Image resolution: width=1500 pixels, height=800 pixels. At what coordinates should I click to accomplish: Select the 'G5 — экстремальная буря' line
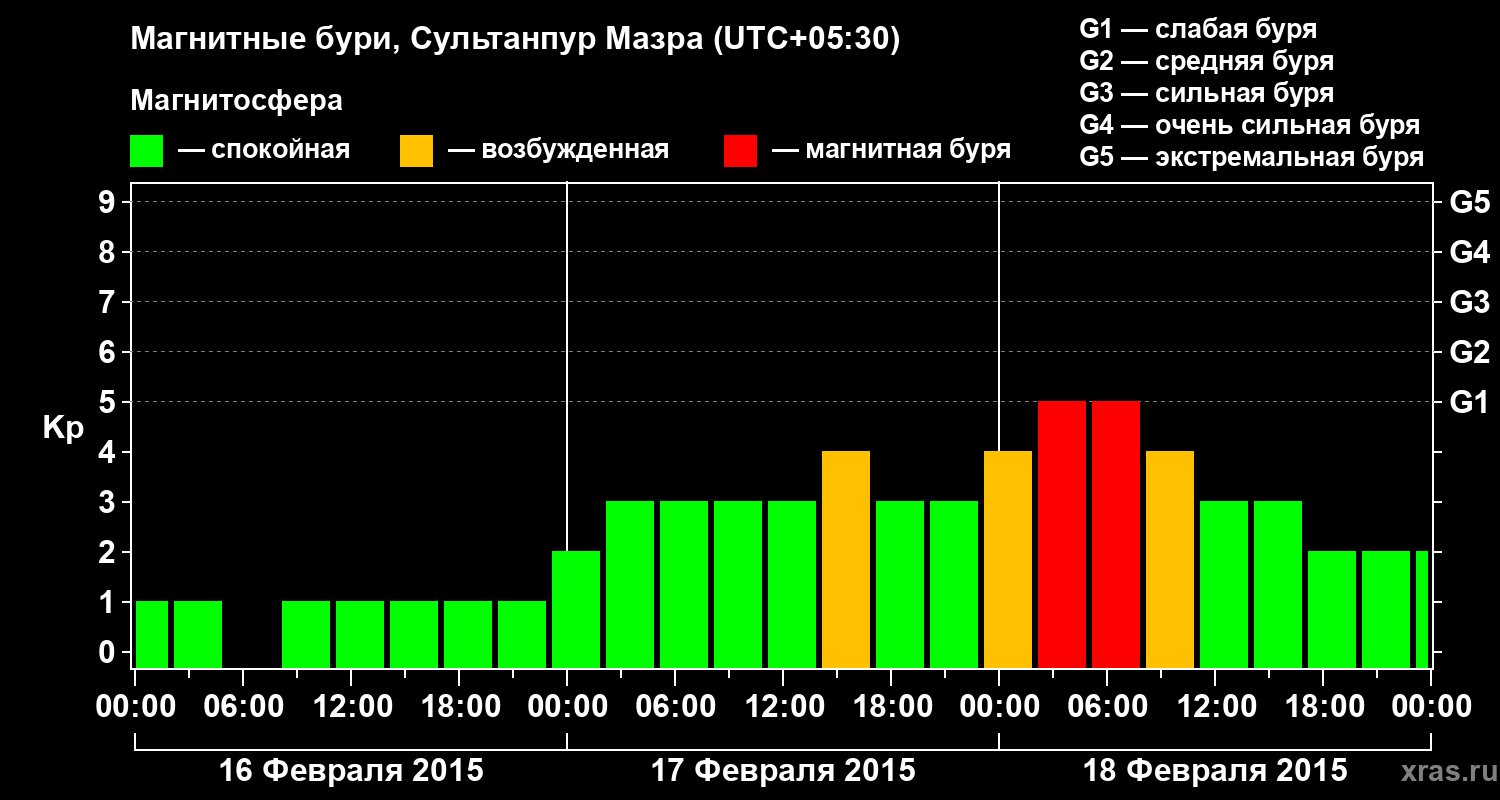point(1251,158)
